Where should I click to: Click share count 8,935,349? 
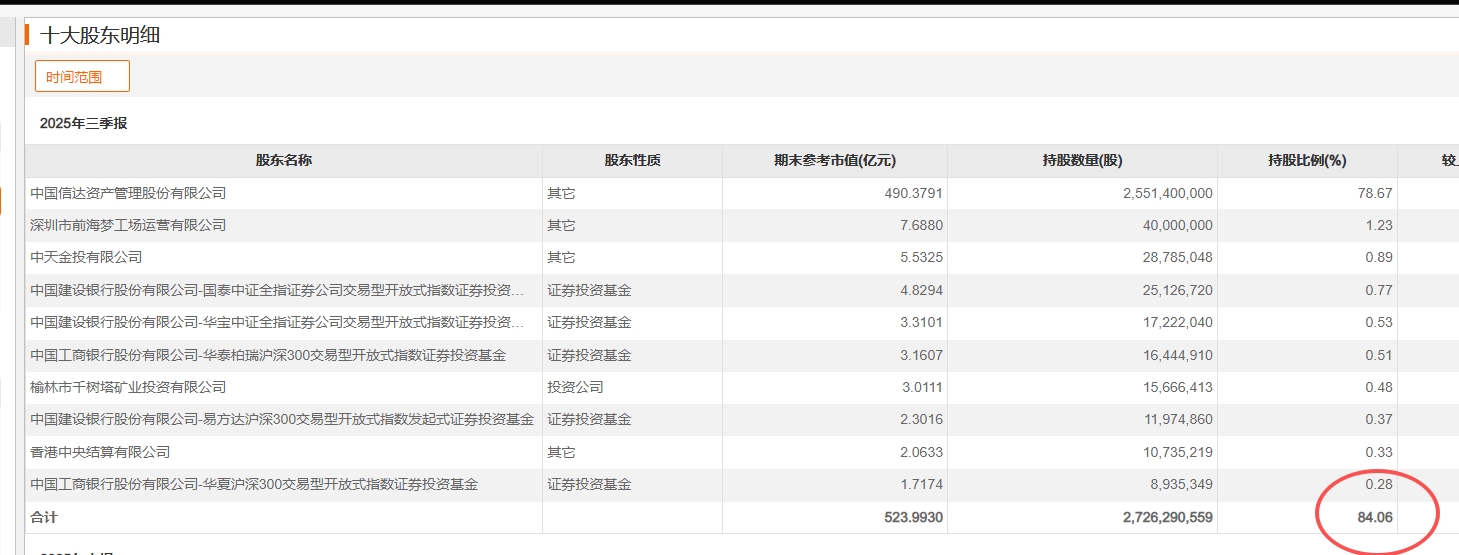coord(1179,484)
